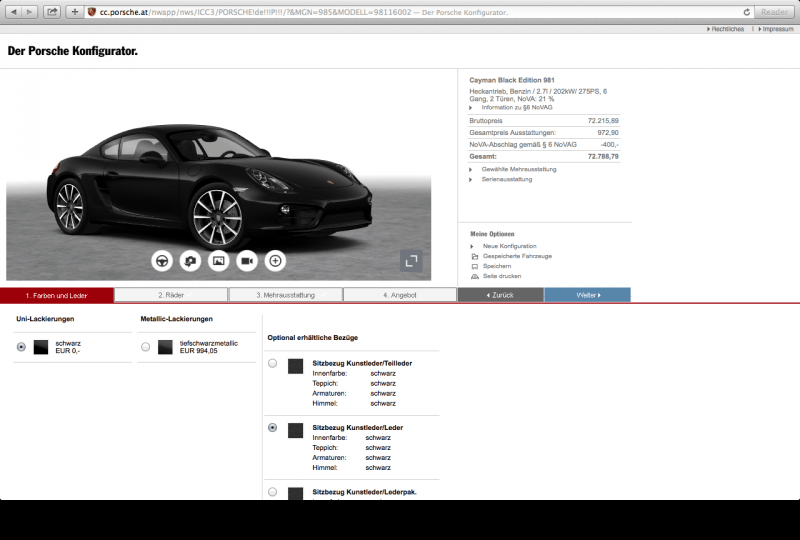Click the Gesamtpreis Ausstattungen value 972,90
Viewport: 800px width, 540px height.
coord(608,133)
